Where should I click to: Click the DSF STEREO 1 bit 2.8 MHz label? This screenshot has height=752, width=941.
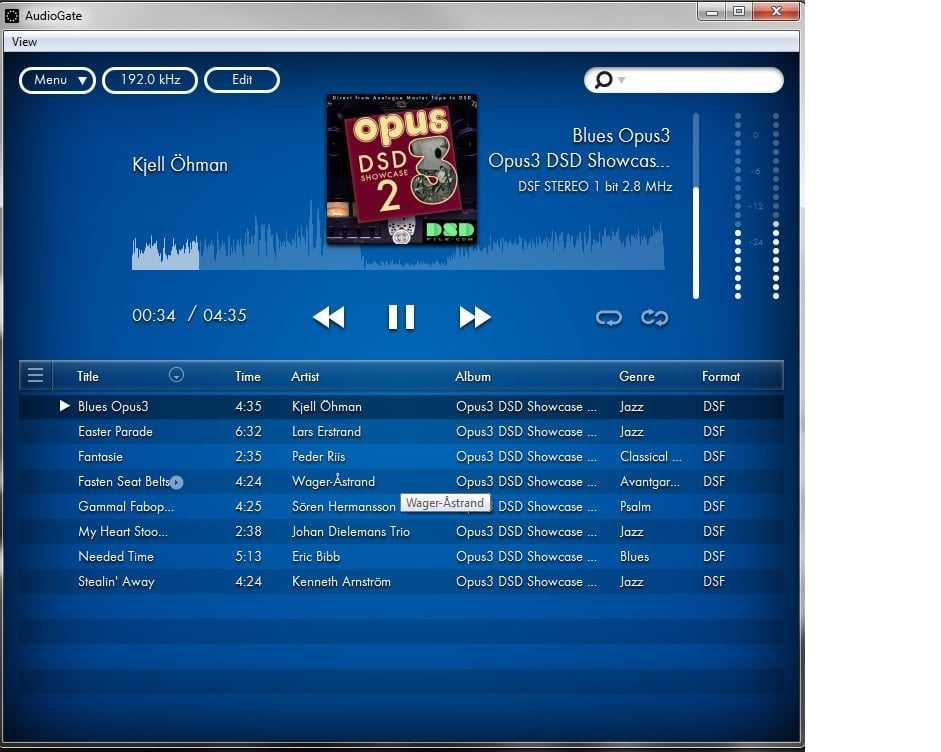[x=595, y=187]
